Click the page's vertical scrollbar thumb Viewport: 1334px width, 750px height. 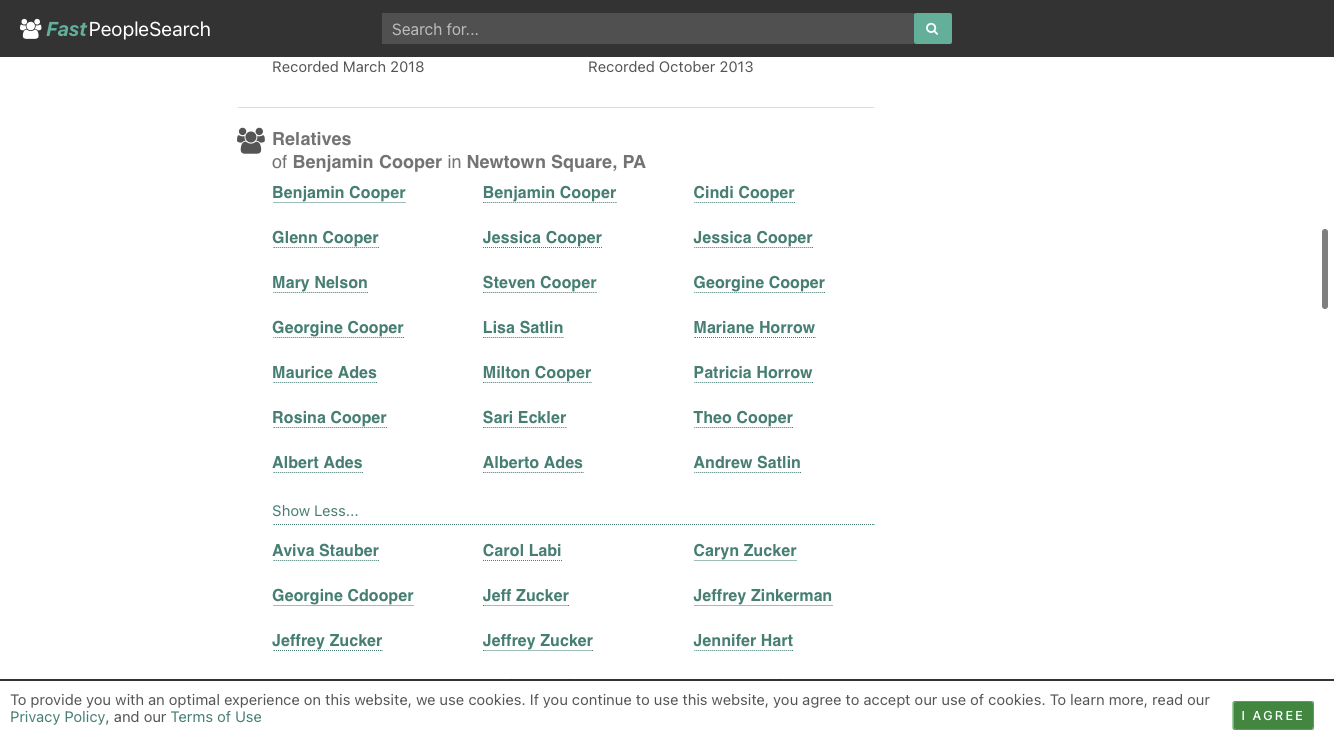click(1325, 269)
